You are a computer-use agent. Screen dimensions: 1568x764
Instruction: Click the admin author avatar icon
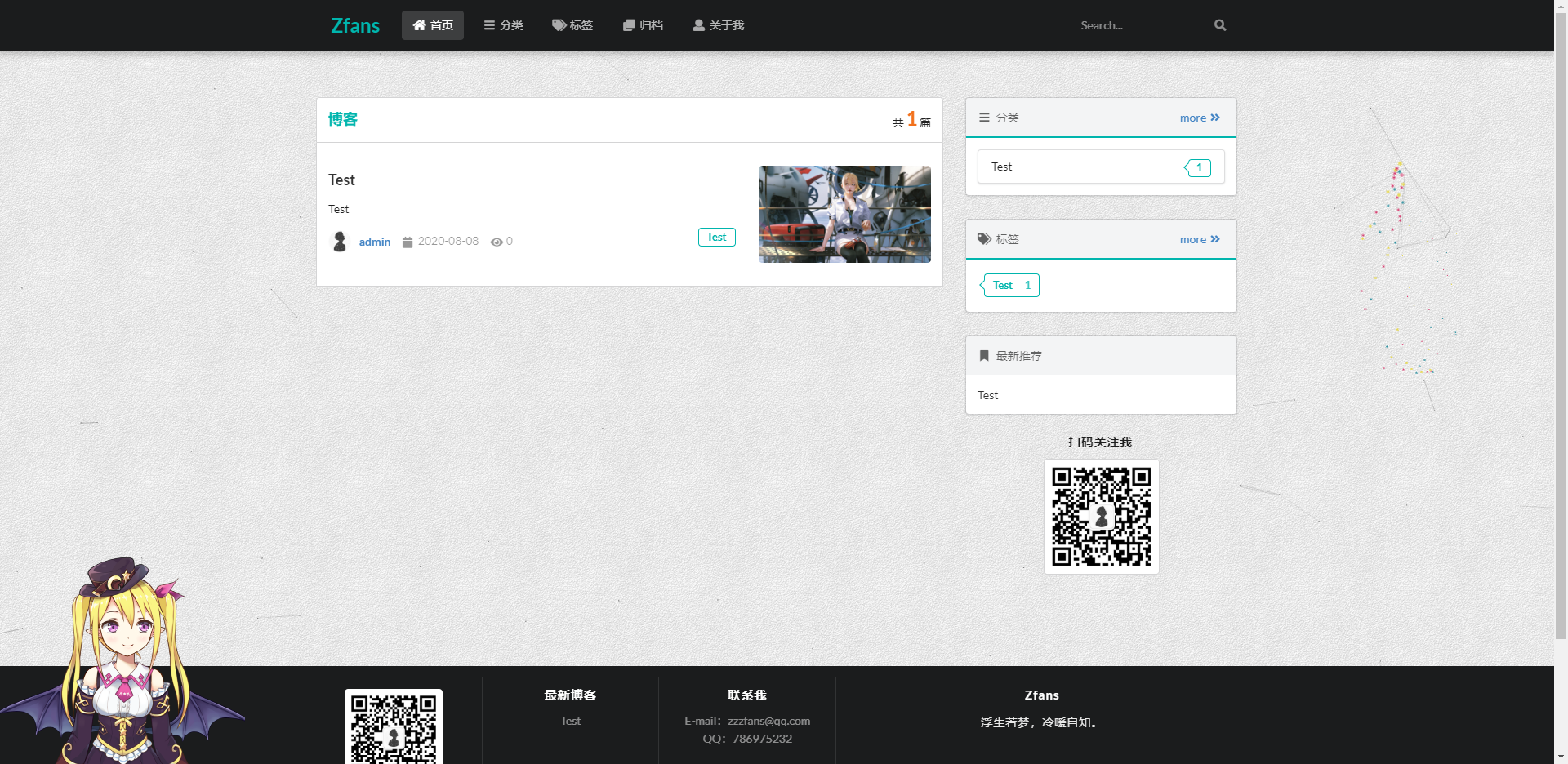[340, 242]
